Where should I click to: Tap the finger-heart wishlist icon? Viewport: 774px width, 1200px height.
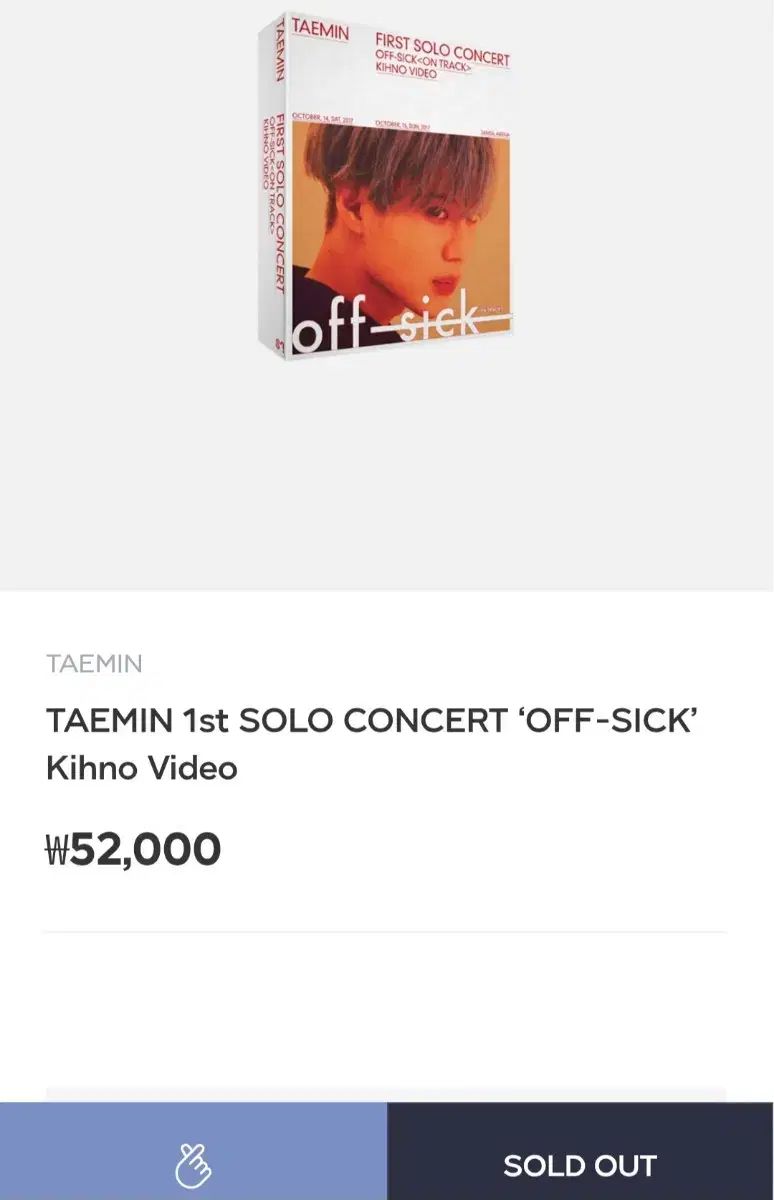193,1164
